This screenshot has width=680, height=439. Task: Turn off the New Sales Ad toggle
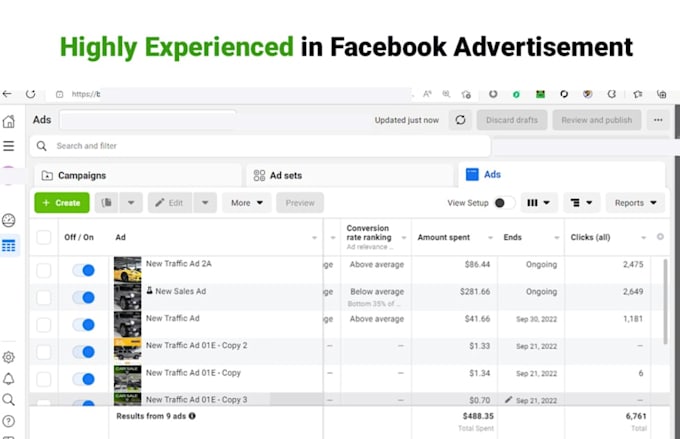pyautogui.click(x=84, y=298)
